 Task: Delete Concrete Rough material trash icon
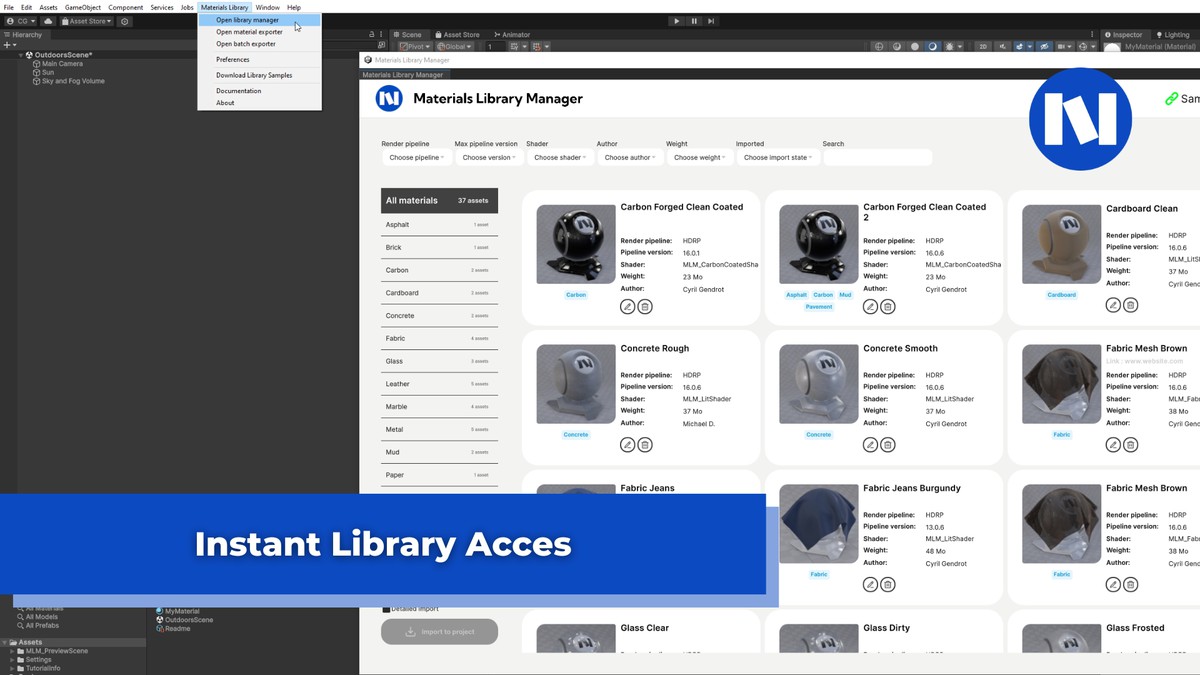(x=645, y=445)
